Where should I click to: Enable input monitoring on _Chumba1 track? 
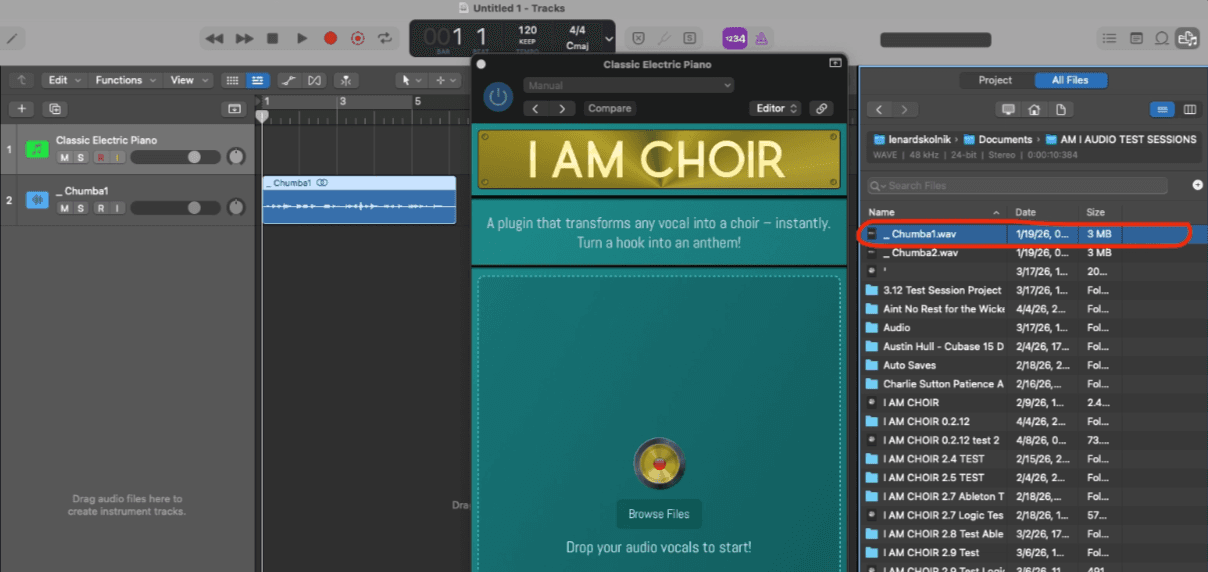[x=116, y=208]
